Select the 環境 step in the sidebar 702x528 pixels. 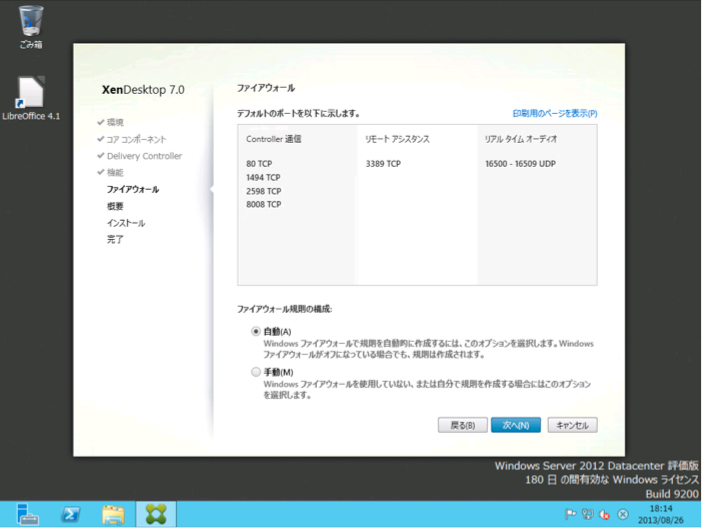click(115, 122)
